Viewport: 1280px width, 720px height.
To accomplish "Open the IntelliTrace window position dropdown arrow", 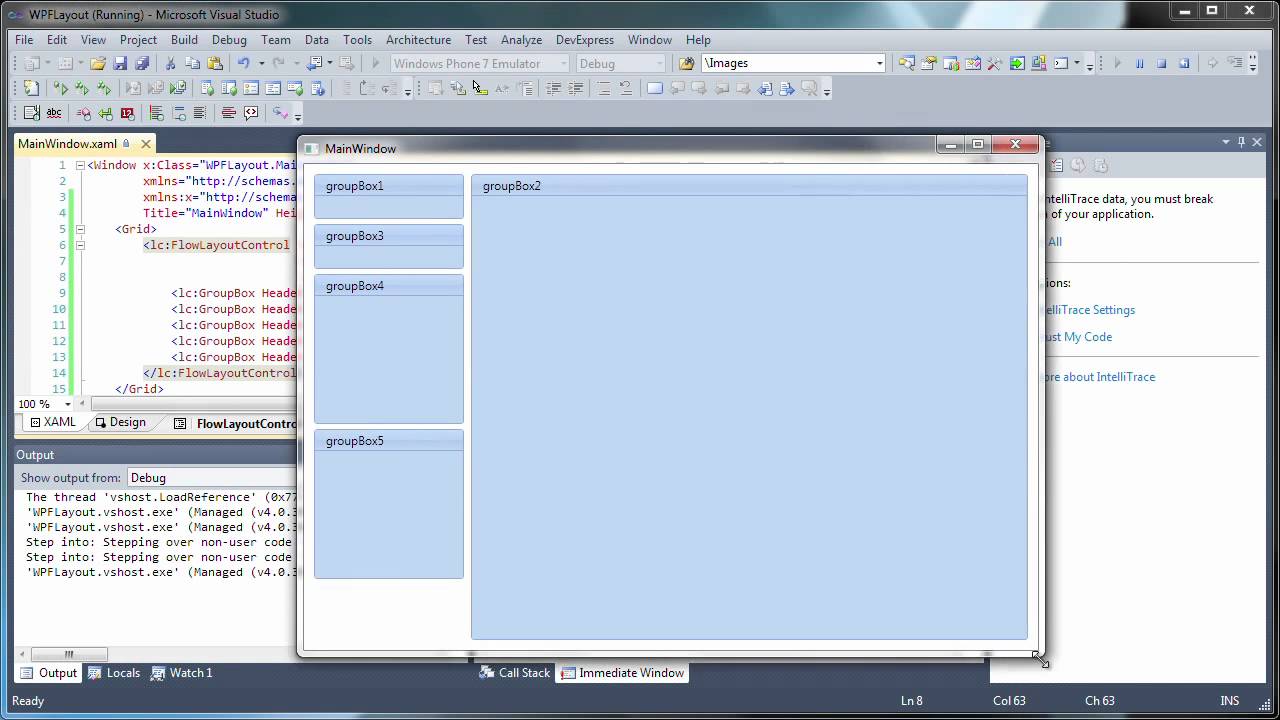I will 1226,142.
